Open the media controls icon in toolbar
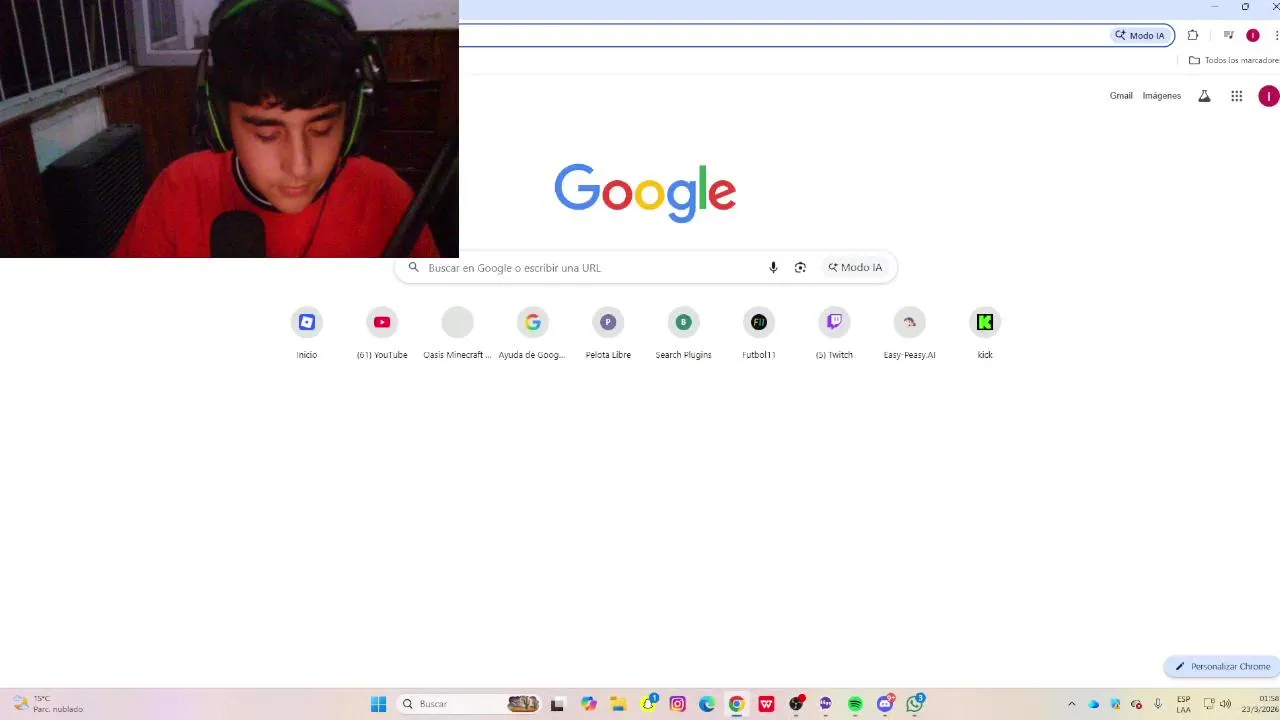 click(1228, 35)
